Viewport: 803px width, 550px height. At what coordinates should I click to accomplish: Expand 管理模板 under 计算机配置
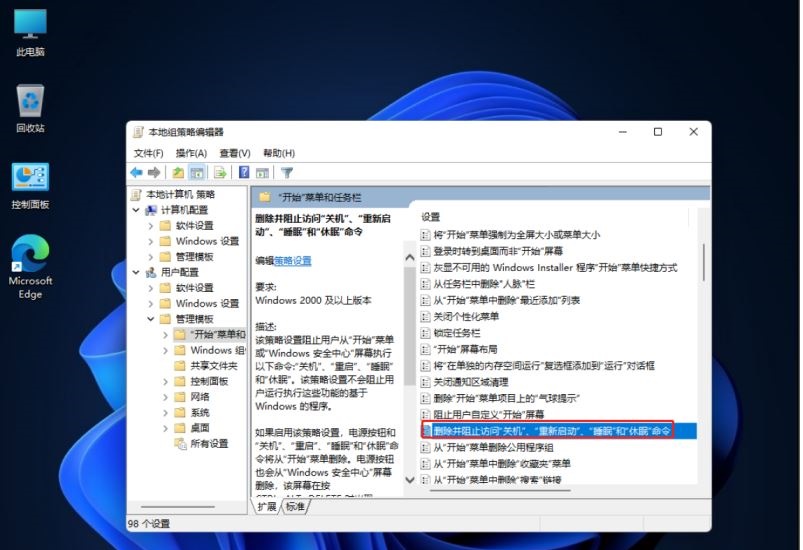click(151, 257)
